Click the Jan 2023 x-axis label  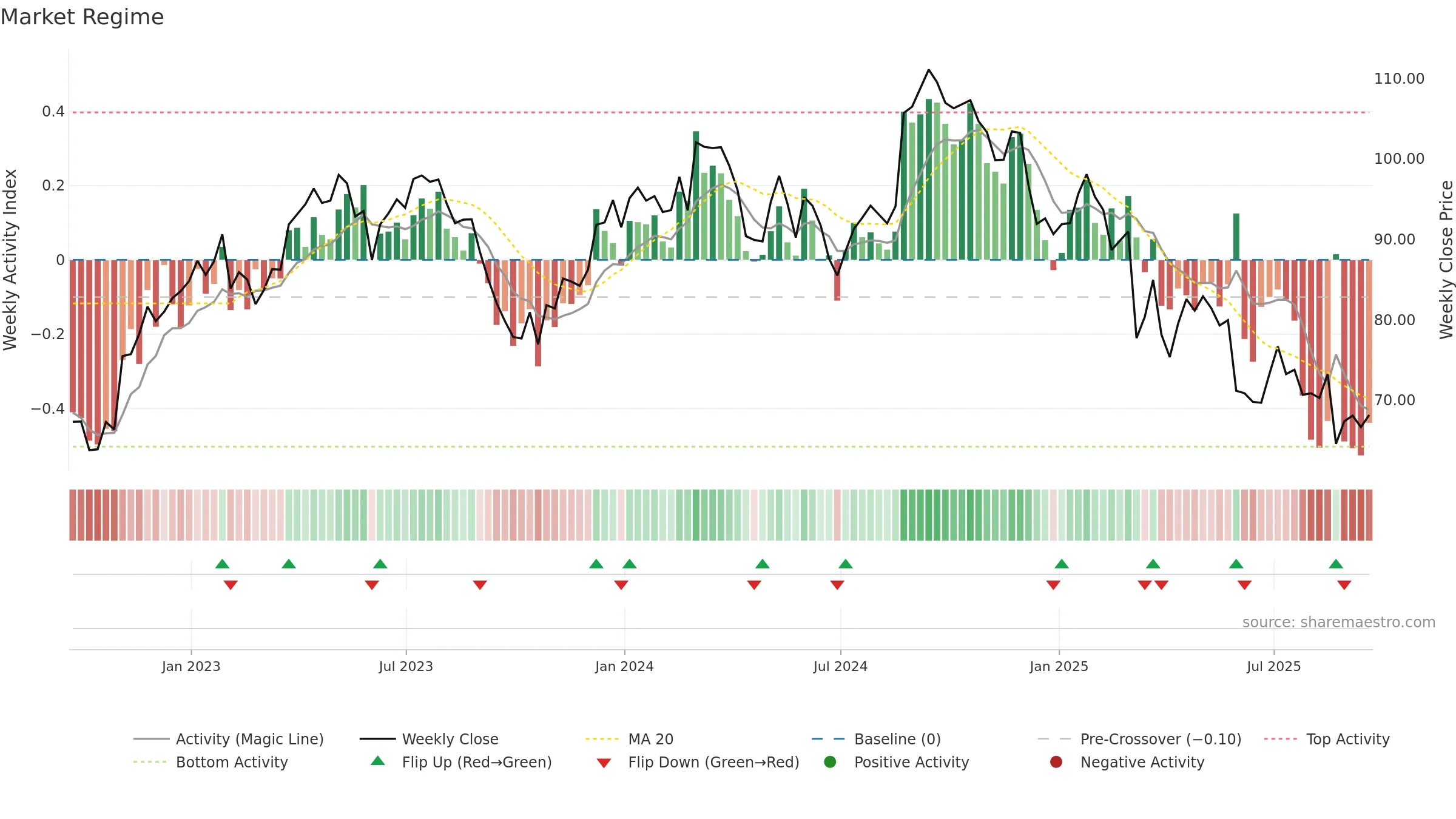click(x=191, y=666)
